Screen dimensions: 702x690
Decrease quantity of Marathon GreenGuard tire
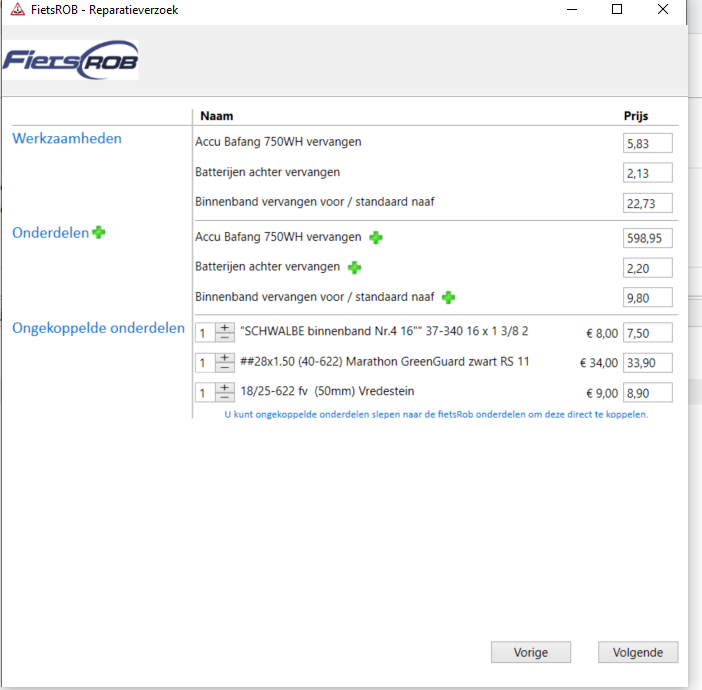(x=225, y=367)
